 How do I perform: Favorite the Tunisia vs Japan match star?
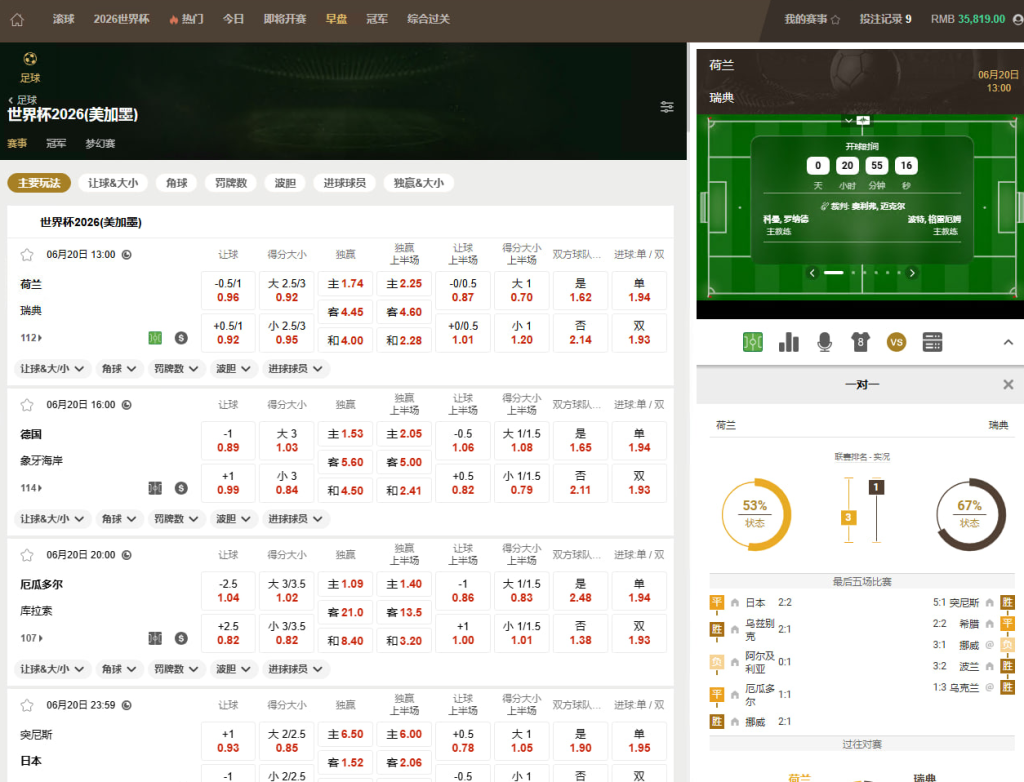pos(27,706)
